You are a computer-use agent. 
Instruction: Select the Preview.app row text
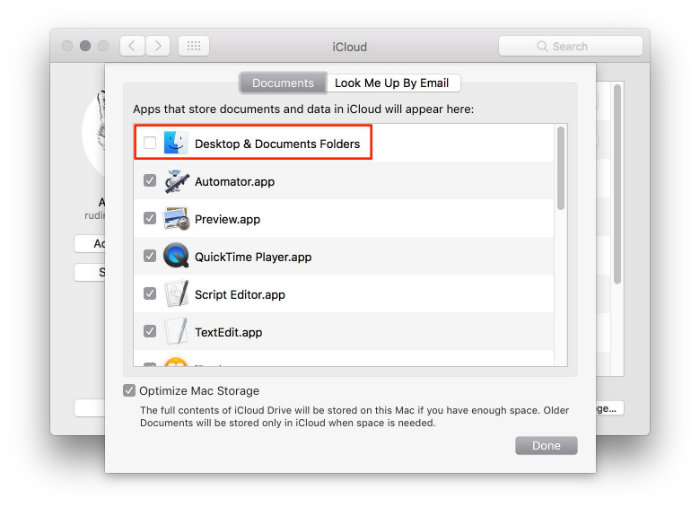(228, 219)
